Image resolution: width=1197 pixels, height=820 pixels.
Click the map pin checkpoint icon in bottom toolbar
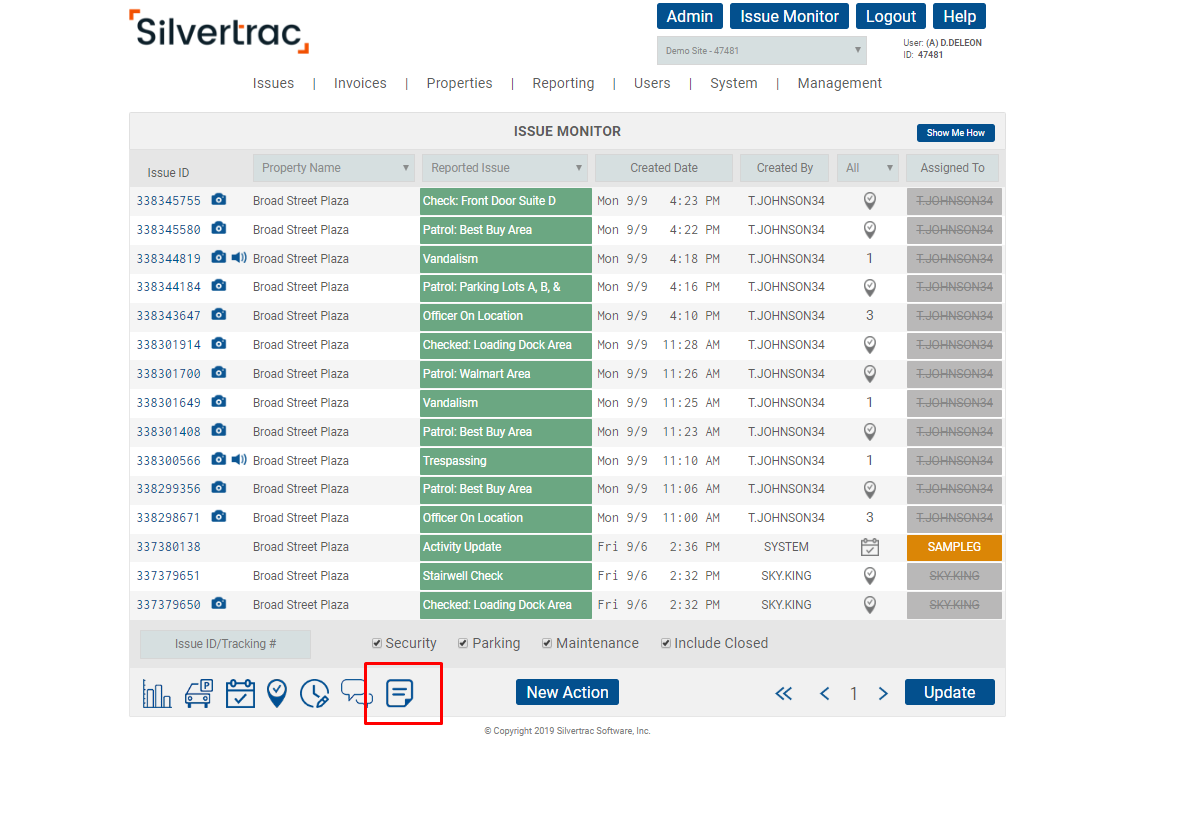pos(277,693)
